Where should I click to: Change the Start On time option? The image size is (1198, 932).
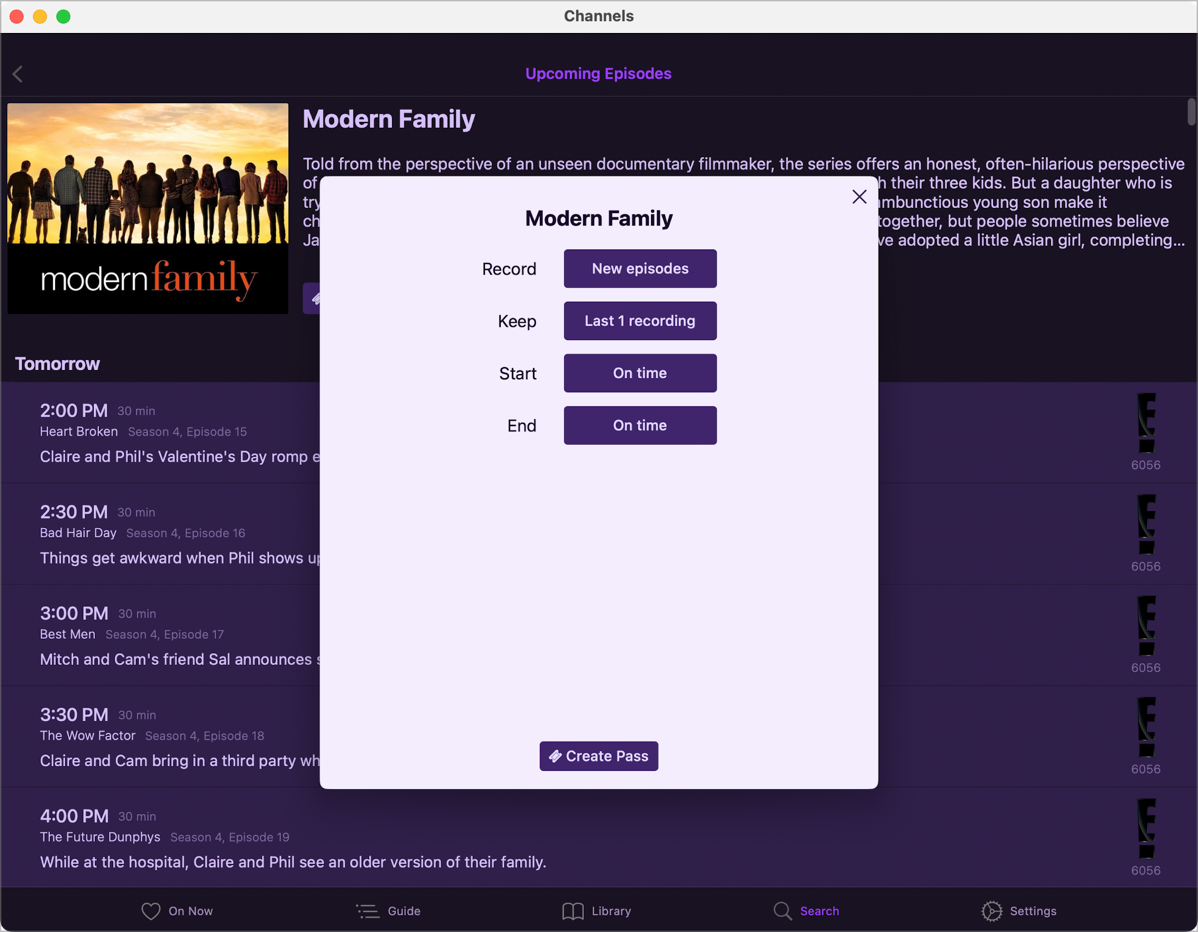pyautogui.click(x=640, y=373)
